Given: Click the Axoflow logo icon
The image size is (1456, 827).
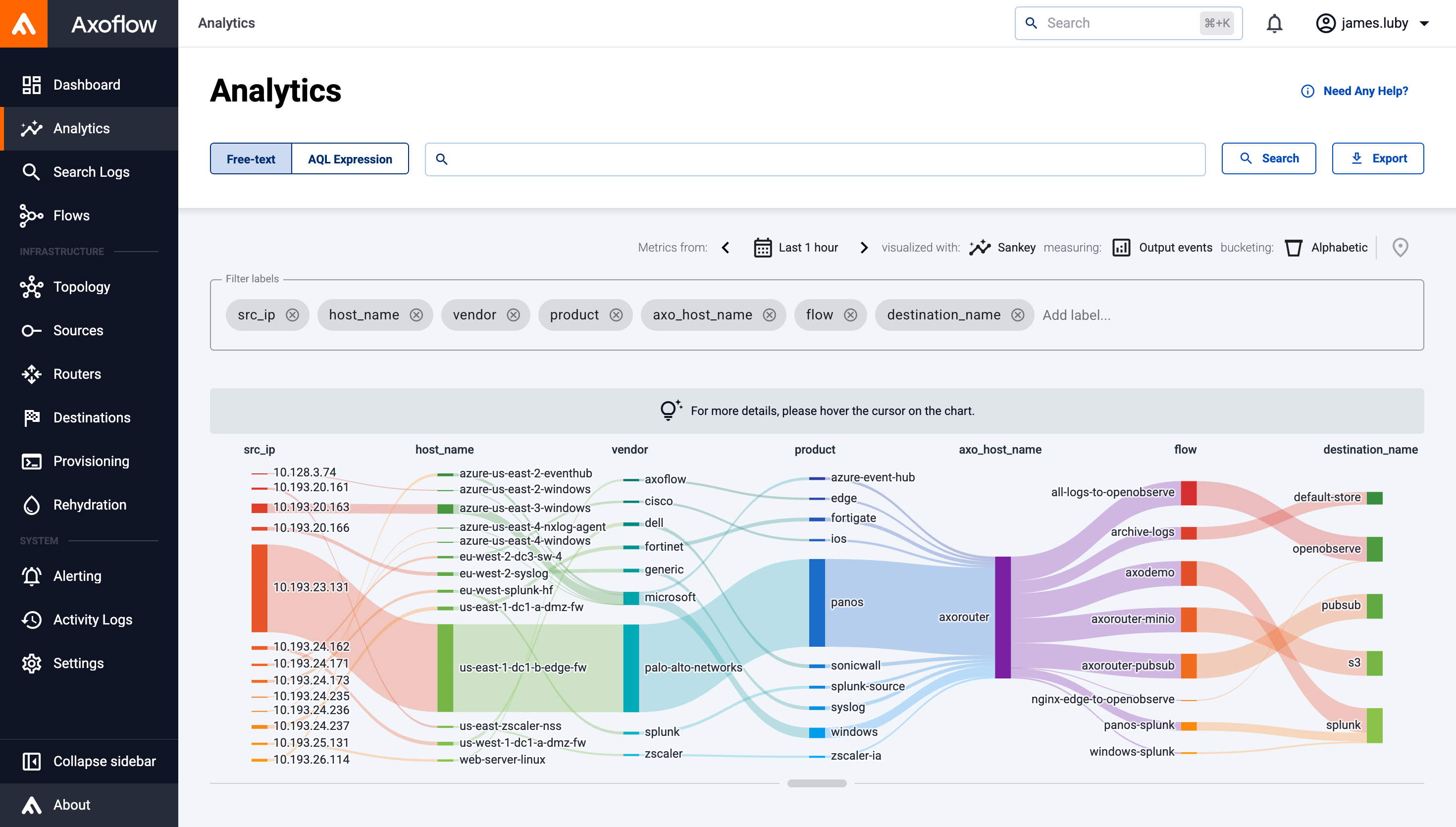Looking at the screenshot, I should (x=24, y=23).
